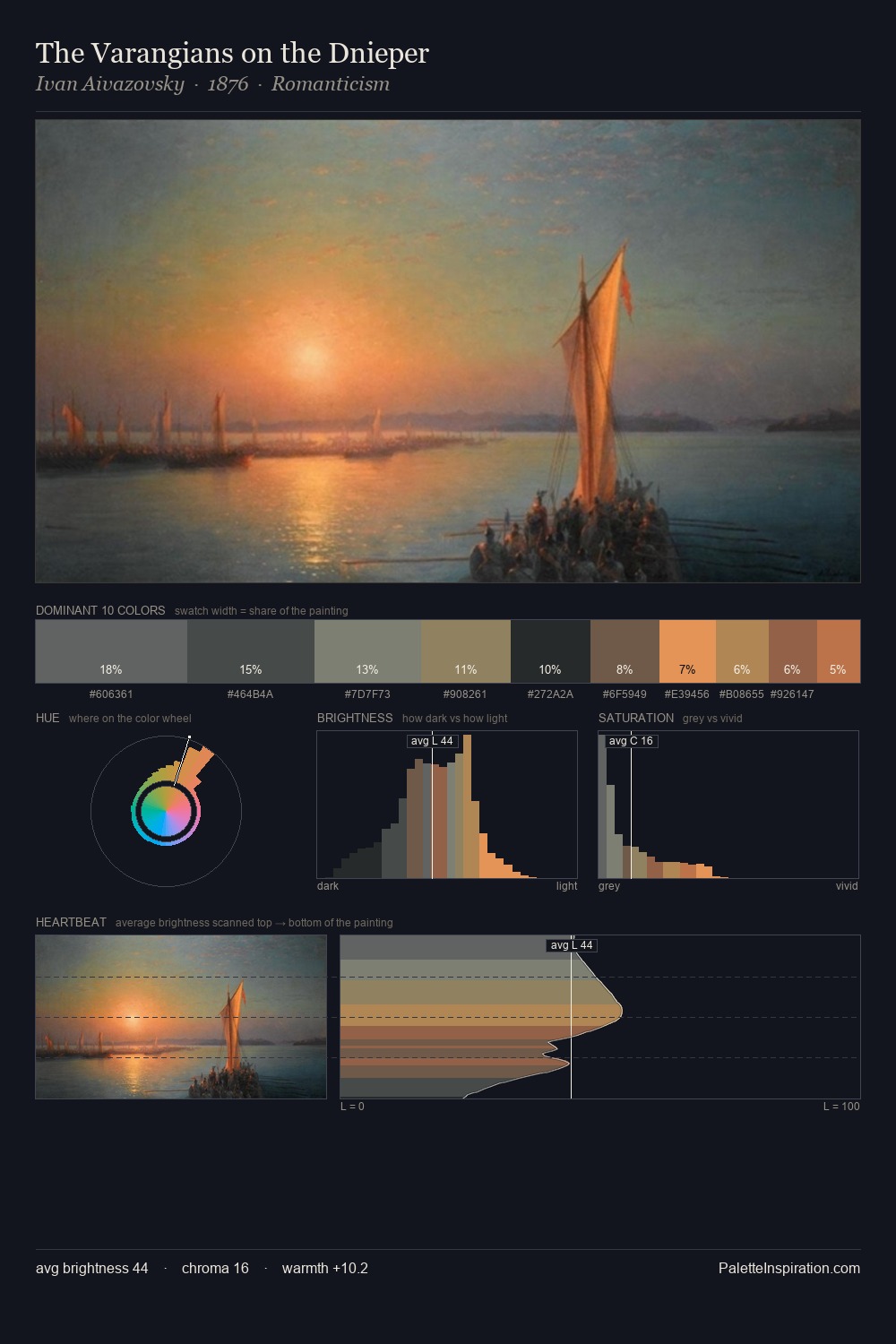
Task: Click the artist name Ivan Aivazovsky
Action: point(109,84)
